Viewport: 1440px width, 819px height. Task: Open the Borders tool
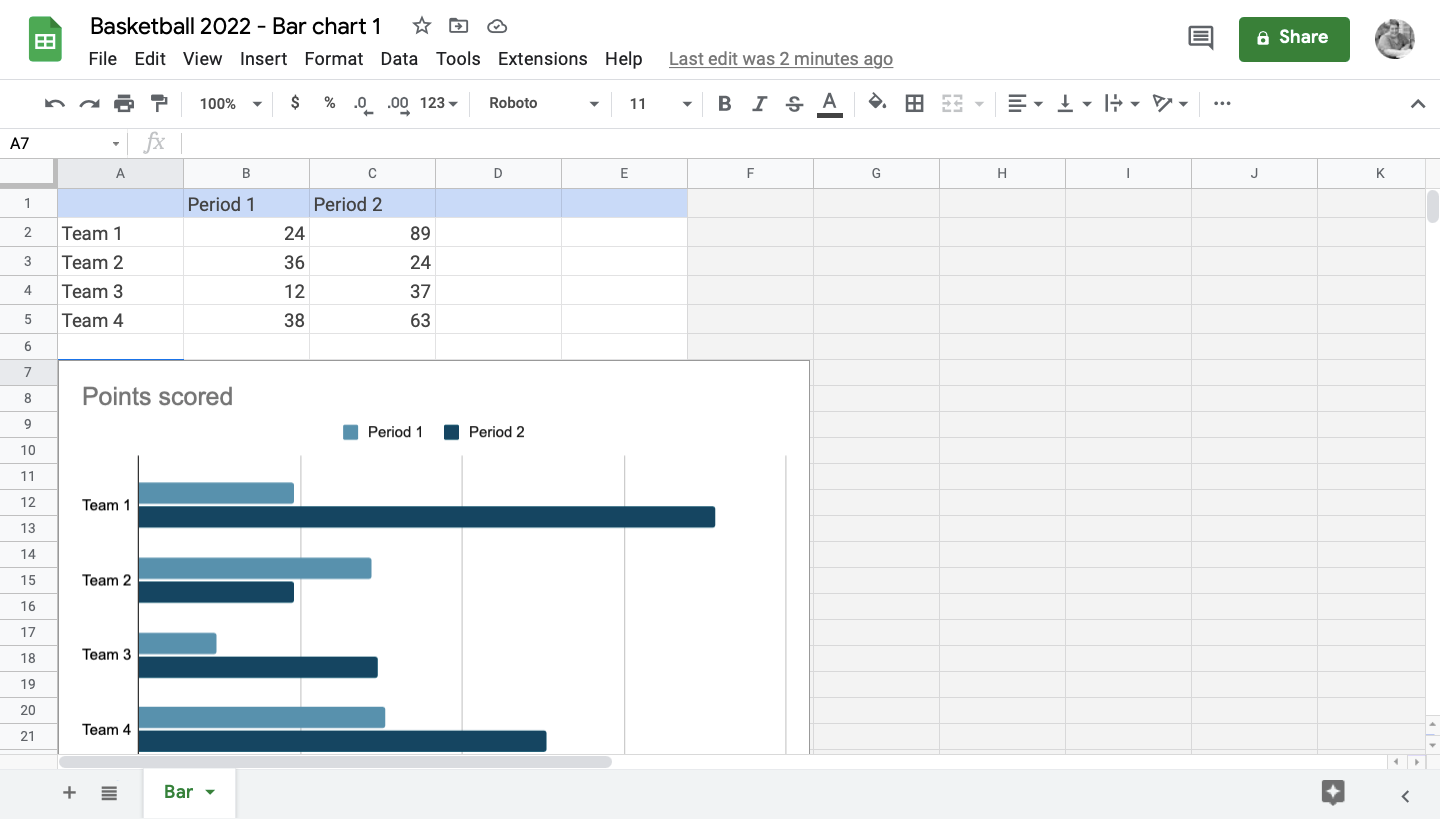[x=914, y=103]
